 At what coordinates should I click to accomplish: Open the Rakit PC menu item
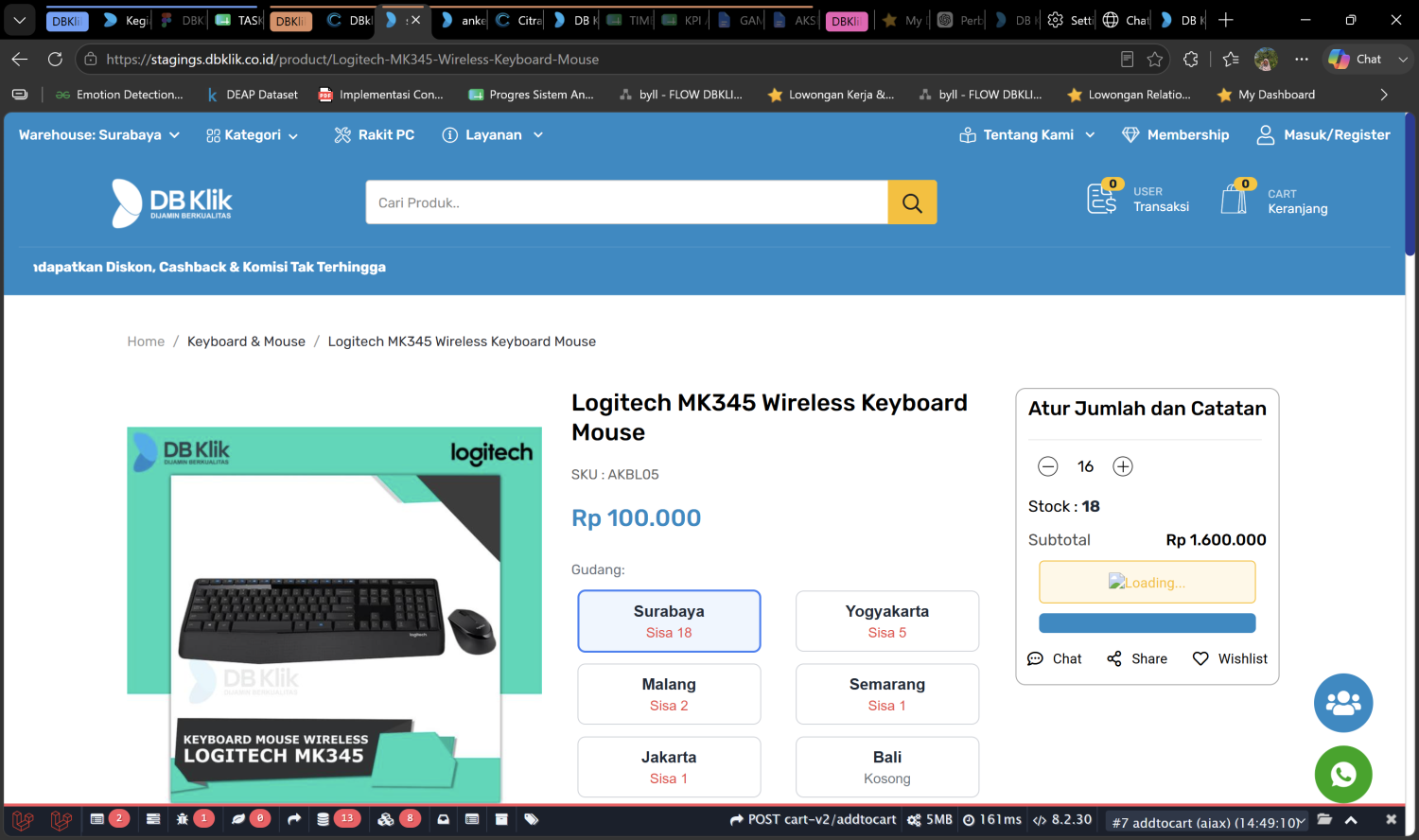click(x=375, y=135)
